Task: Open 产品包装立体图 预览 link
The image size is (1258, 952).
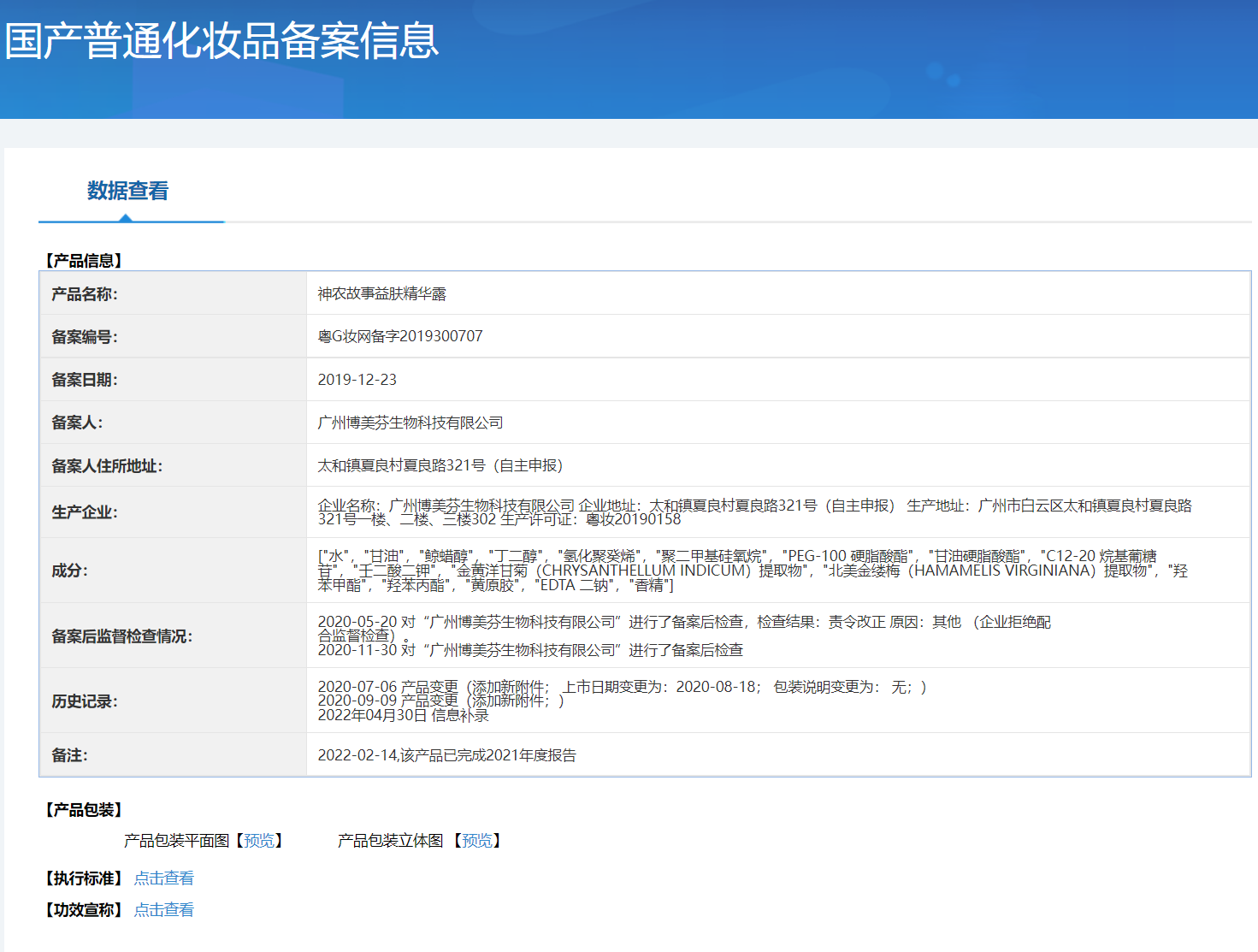Action: point(477,841)
